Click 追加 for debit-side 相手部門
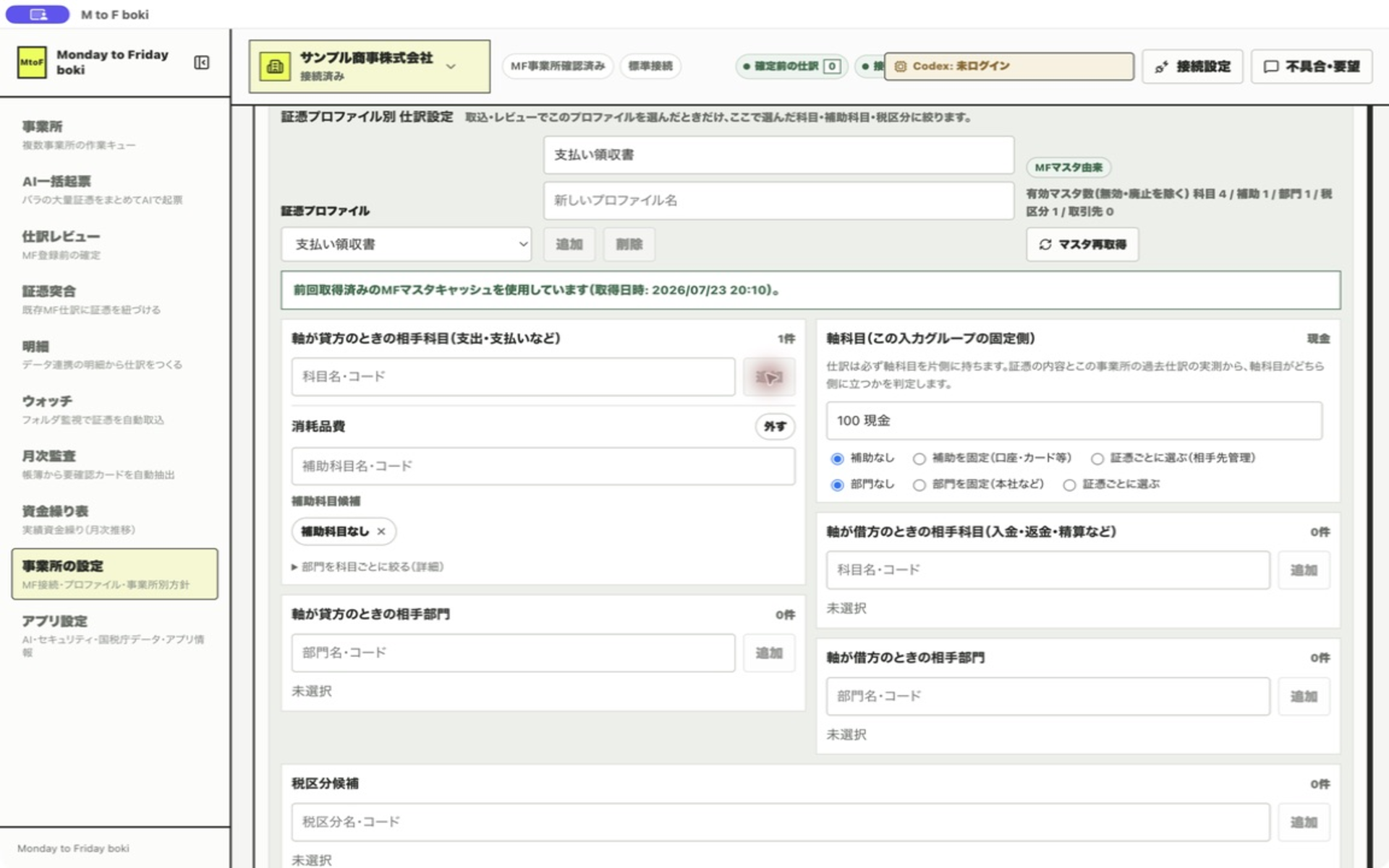Screen dimensions: 1389x868 pos(1304,697)
